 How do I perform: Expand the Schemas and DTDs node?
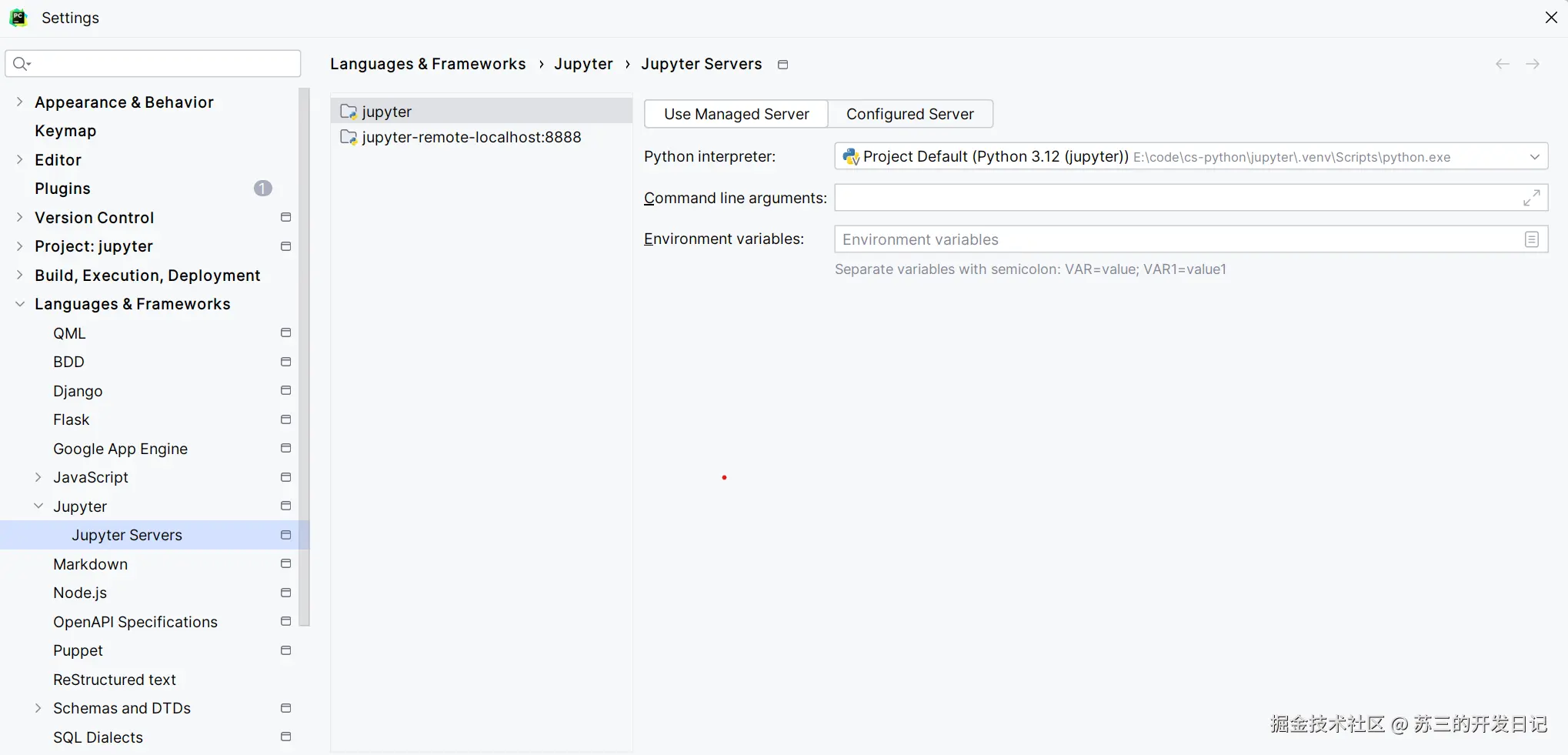coord(38,708)
